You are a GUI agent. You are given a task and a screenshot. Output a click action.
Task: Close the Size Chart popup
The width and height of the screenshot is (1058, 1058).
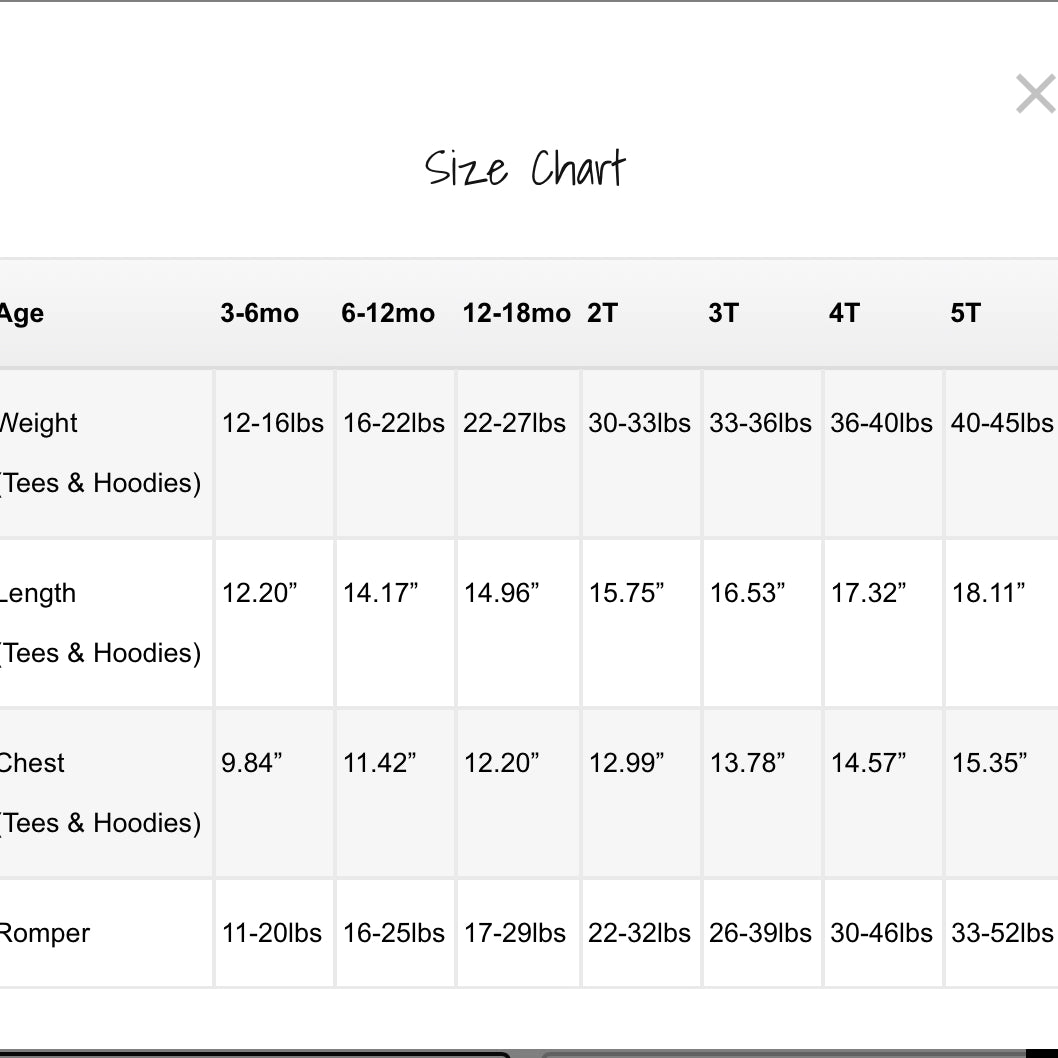pos(1035,95)
